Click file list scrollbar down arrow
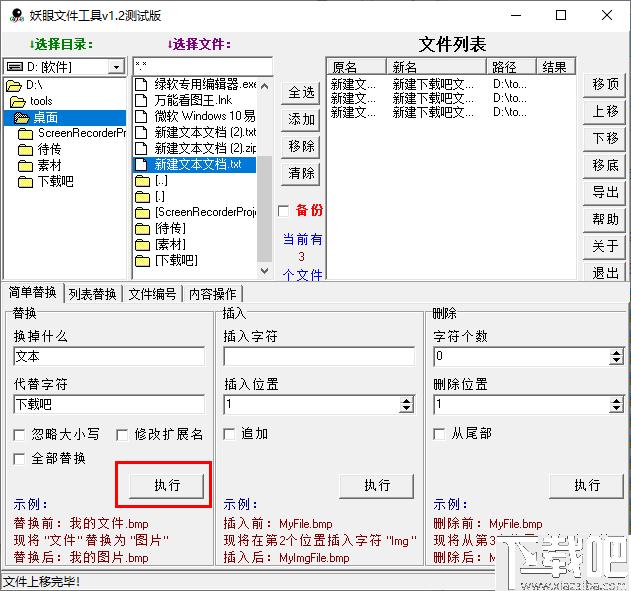631x591 pixels. coord(264,270)
